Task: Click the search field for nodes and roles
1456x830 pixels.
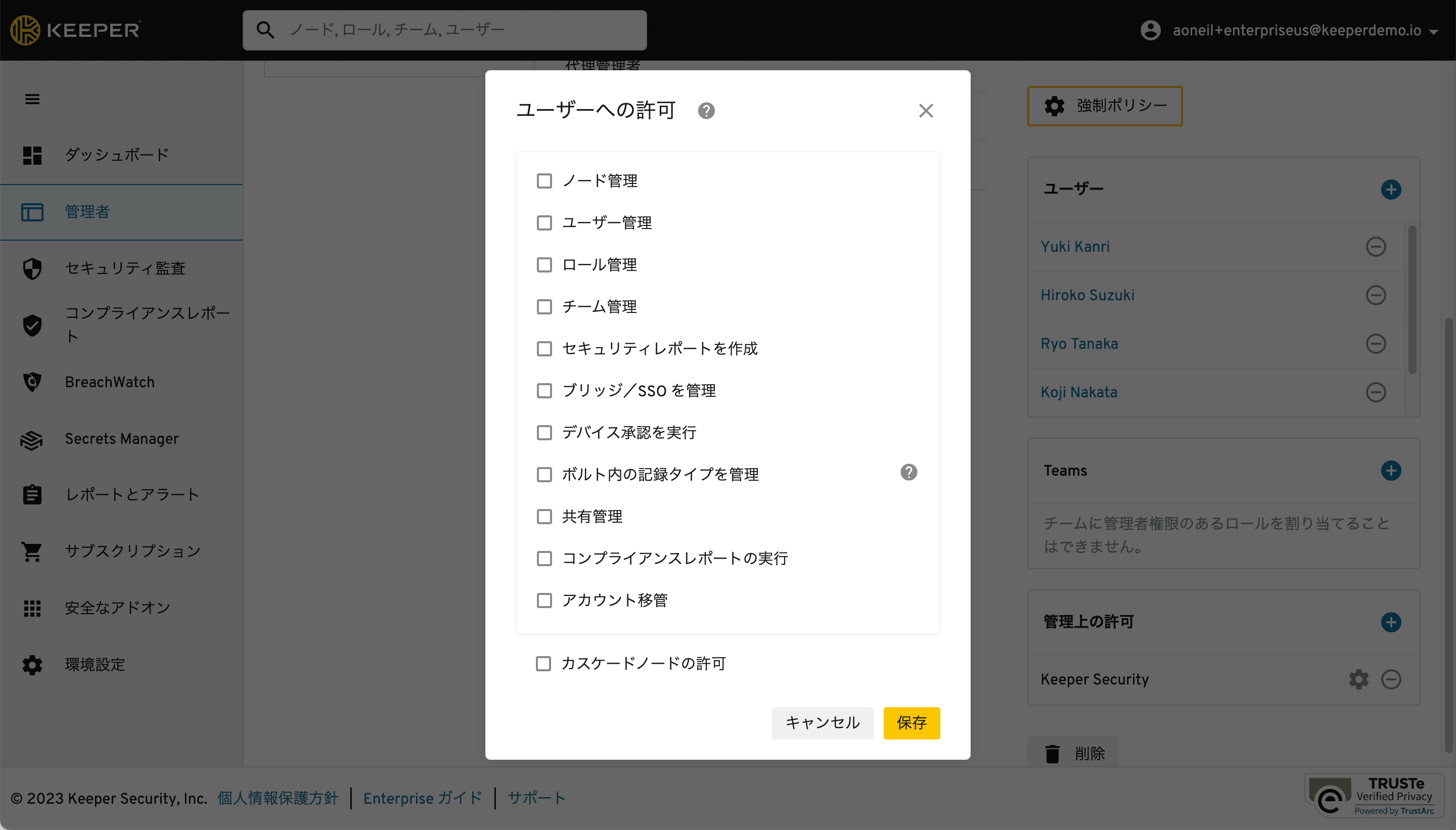Action: [x=445, y=30]
